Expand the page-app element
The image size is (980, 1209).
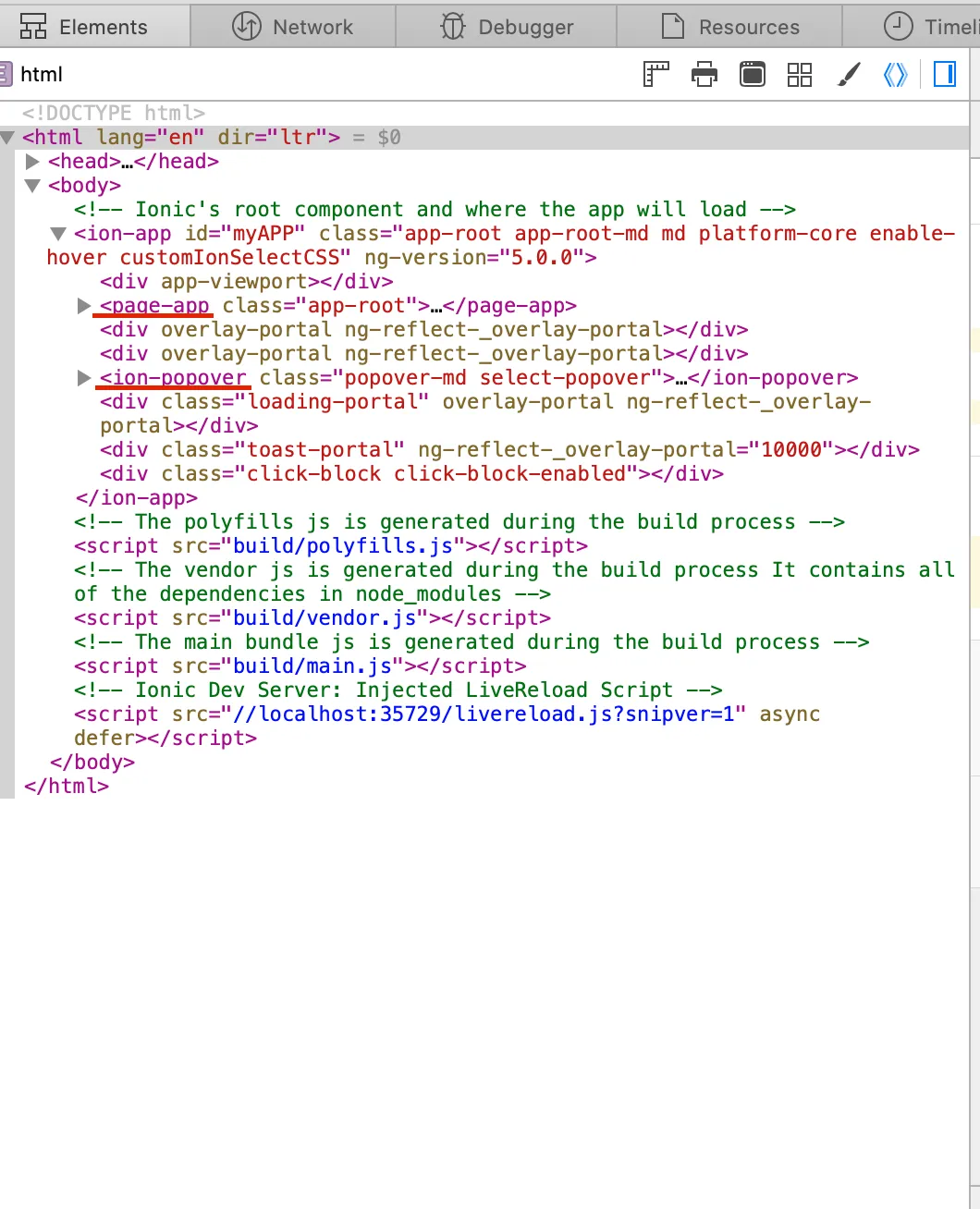click(84, 306)
